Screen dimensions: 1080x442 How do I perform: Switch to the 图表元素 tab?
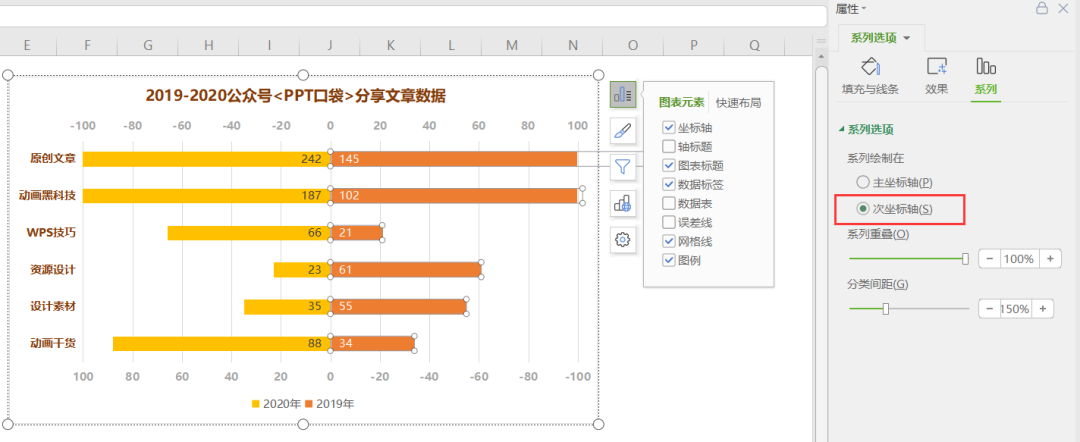[x=682, y=103]
